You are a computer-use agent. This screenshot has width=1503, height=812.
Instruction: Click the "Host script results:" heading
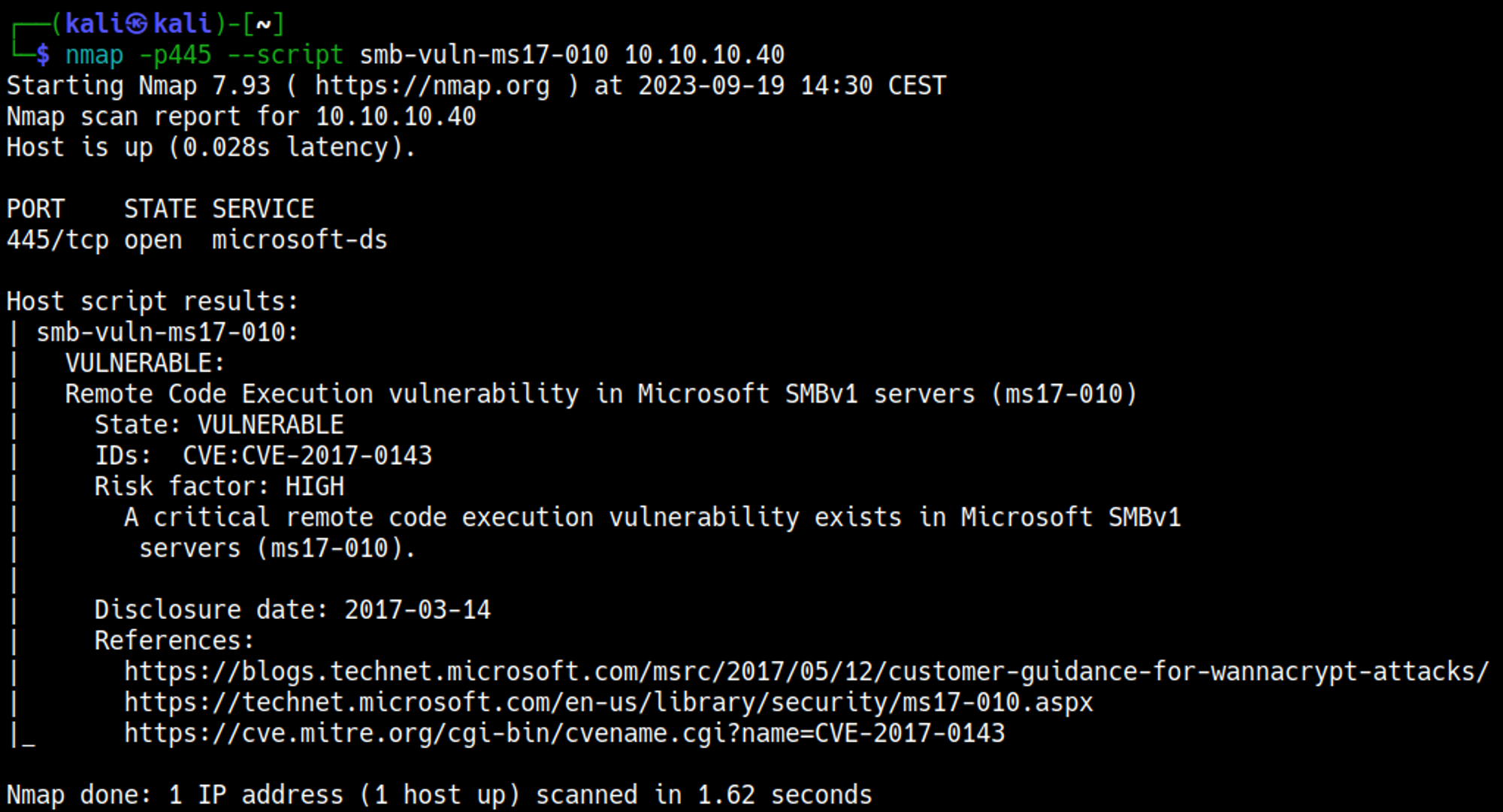pyautogui.click(x=153, y=302)
